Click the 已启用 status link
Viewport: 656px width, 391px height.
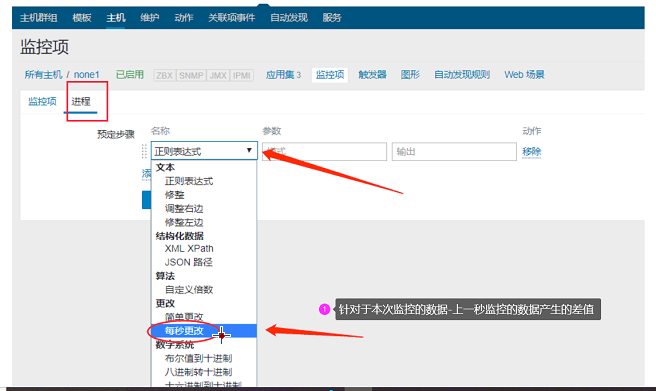tap(130, 75)
